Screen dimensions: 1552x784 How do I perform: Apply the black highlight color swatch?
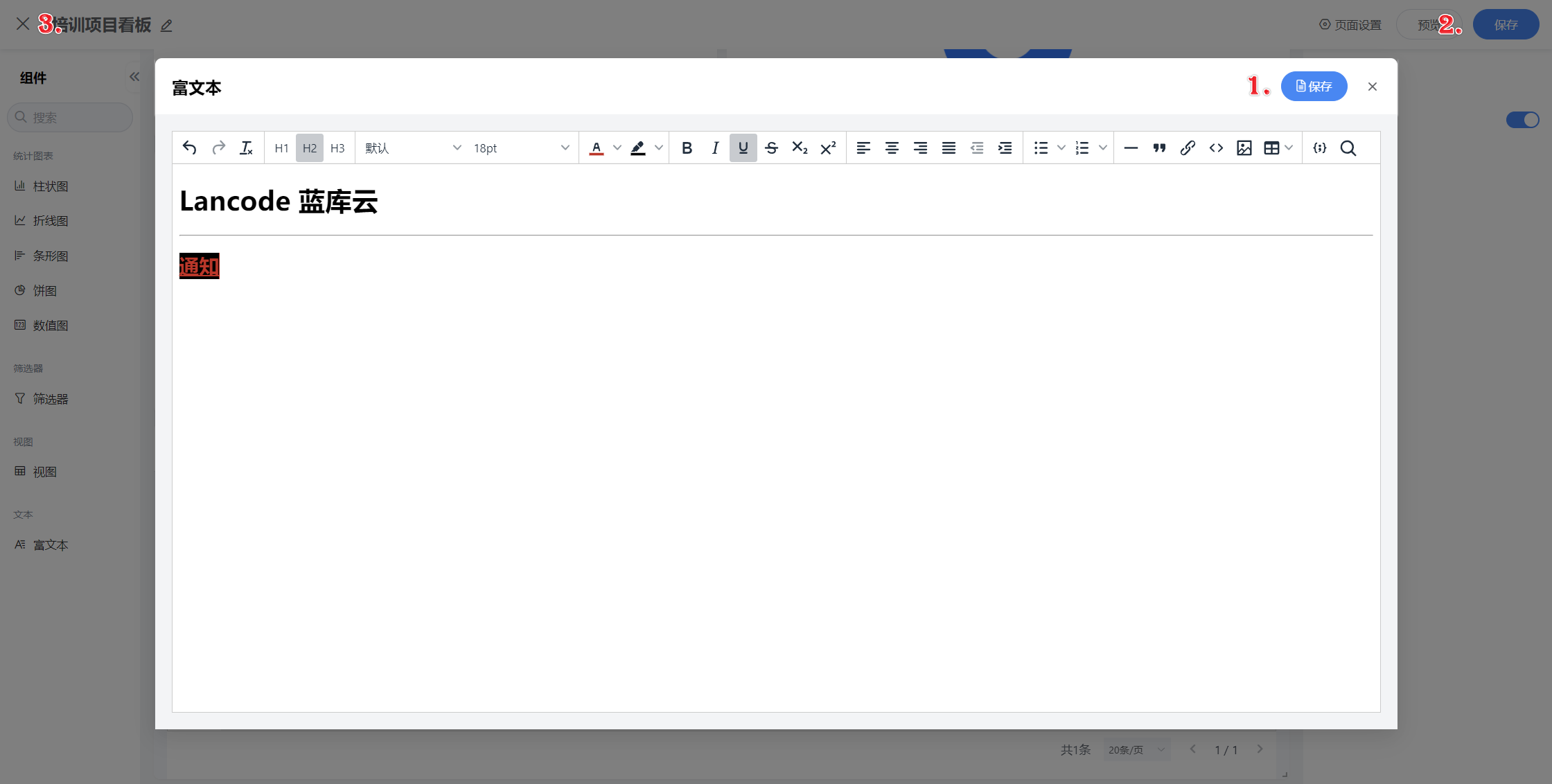[638, 148]
